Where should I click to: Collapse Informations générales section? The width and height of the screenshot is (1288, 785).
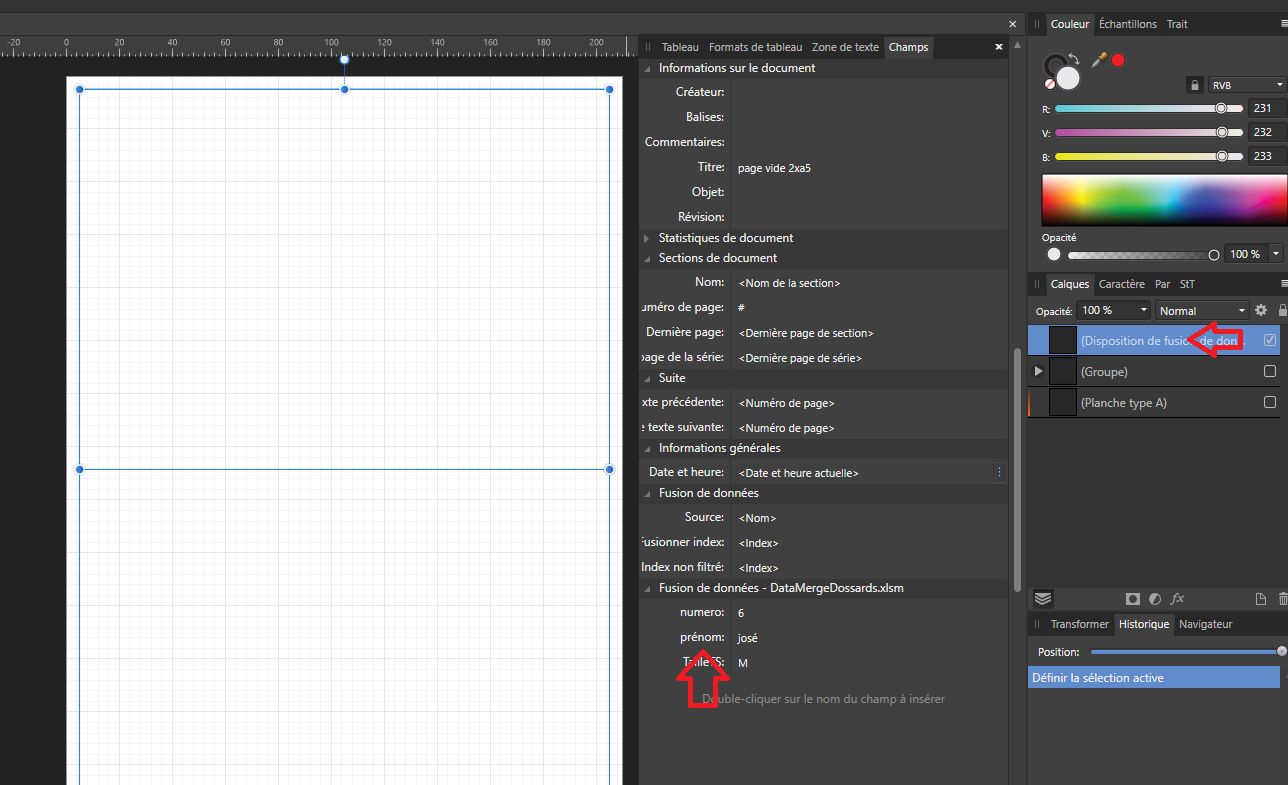[x=647, y=448]
